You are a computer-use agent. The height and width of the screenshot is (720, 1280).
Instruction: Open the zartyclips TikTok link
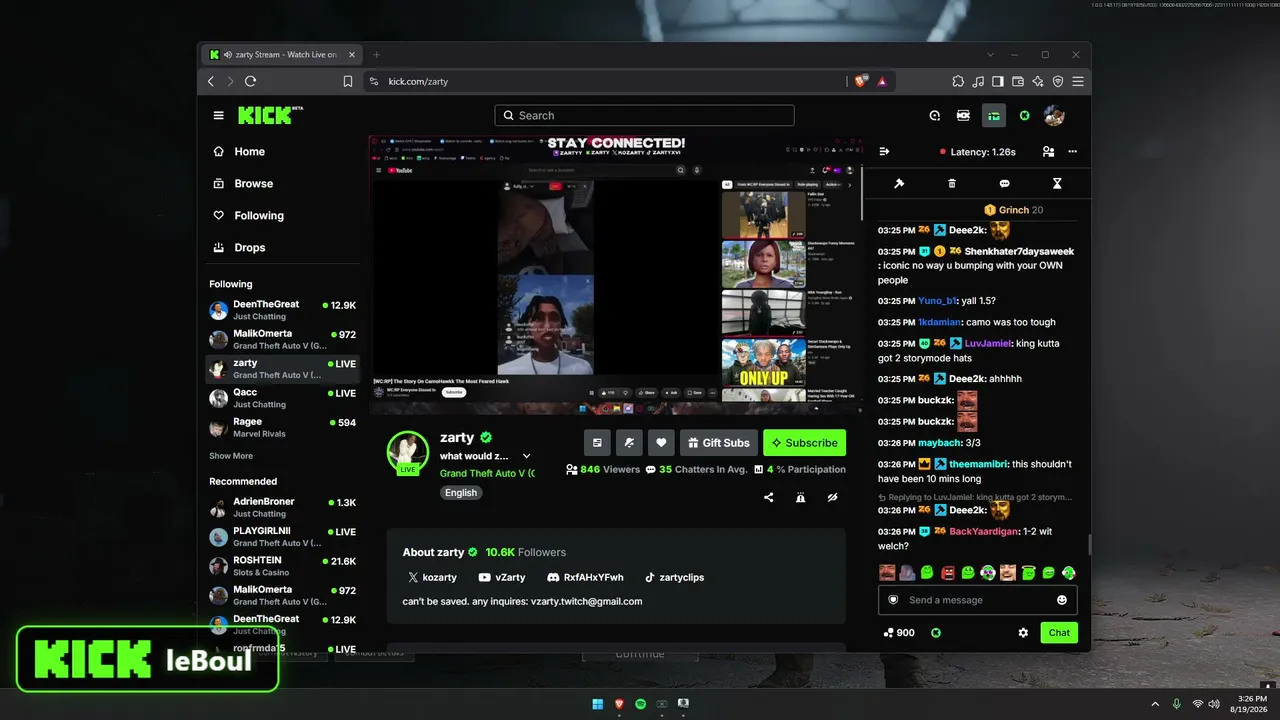point(674,577)
